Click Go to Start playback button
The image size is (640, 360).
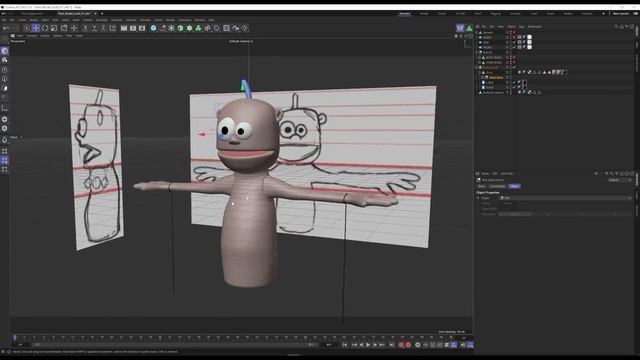[x=344, y=345]
